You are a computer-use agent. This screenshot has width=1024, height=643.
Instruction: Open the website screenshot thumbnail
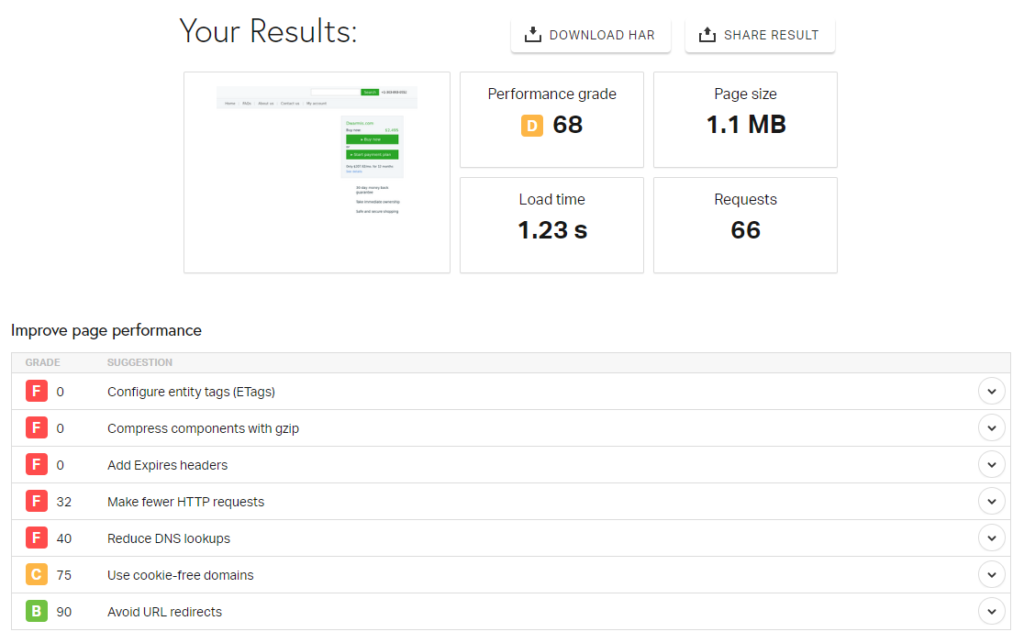point(317,172)
